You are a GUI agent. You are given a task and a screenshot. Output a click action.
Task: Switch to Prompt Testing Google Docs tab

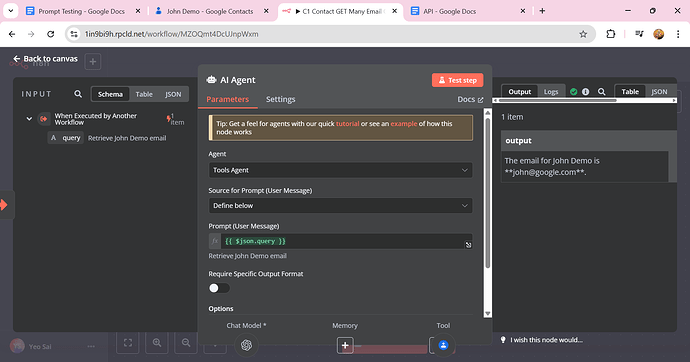81,11
